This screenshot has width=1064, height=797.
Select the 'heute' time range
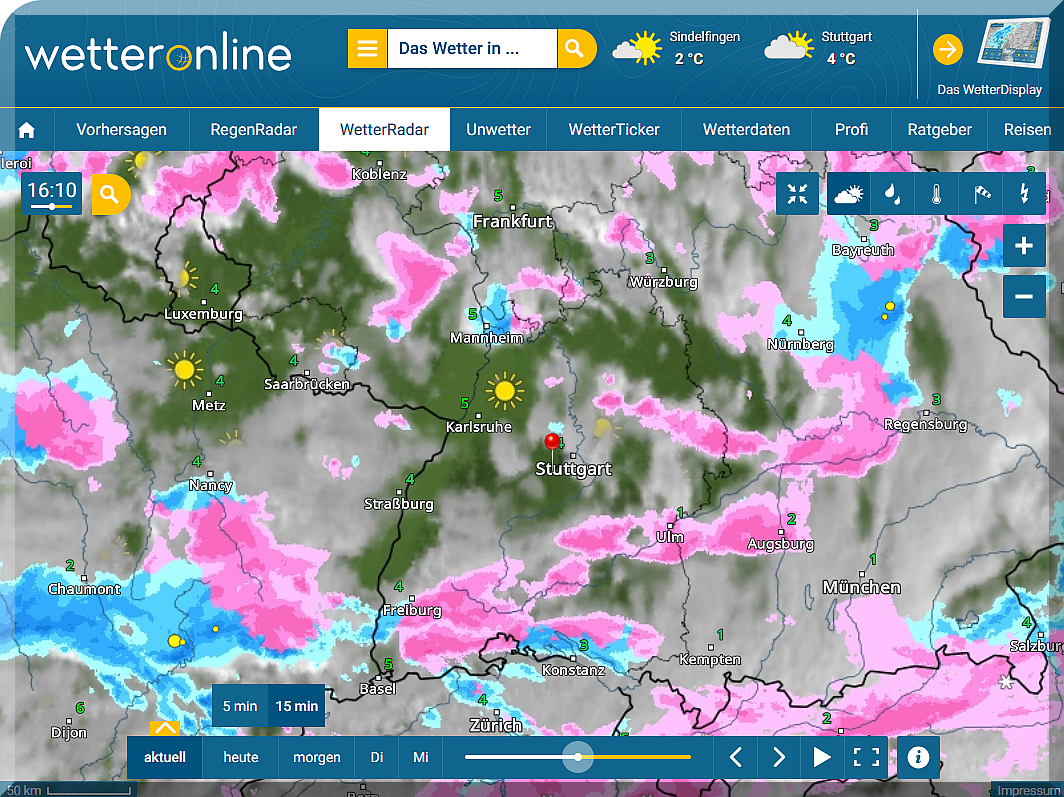pyautogui.click(x=240, y=757)
